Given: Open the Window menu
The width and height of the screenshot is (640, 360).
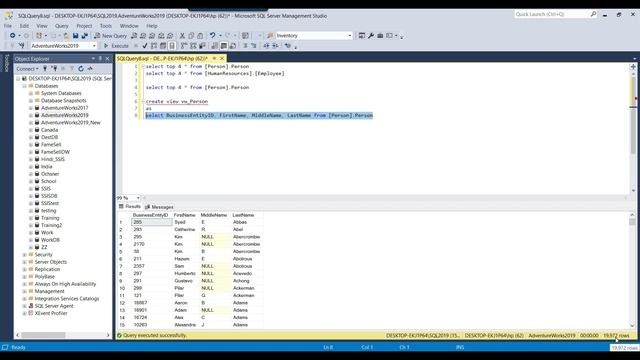Looking at the screenshot, I should click(129, 26).
